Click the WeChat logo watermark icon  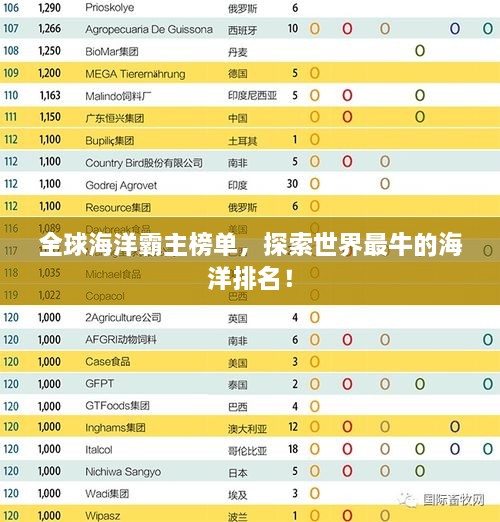[x=408, y=500]
